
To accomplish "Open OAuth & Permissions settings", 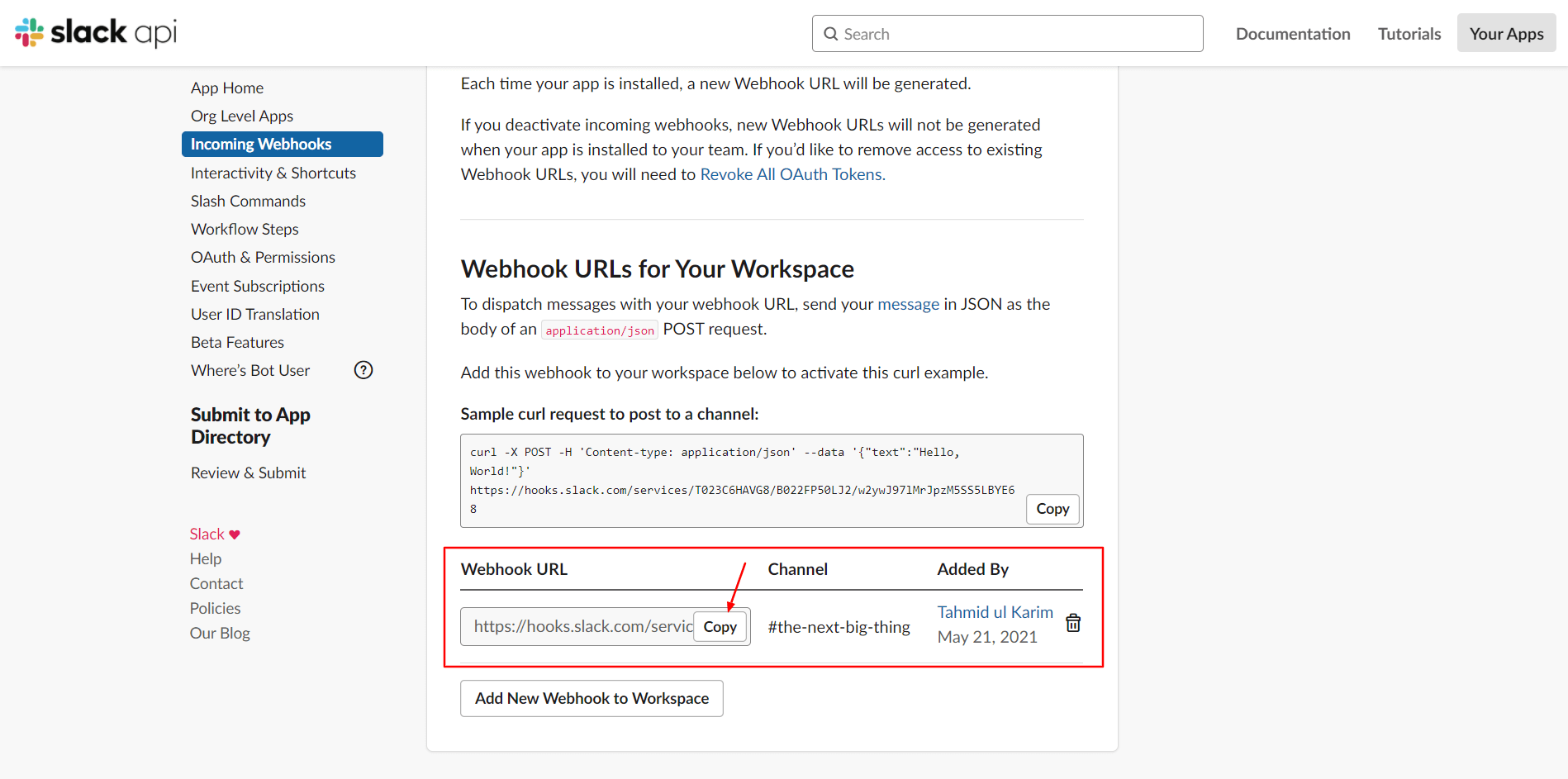I will (263, 257).
